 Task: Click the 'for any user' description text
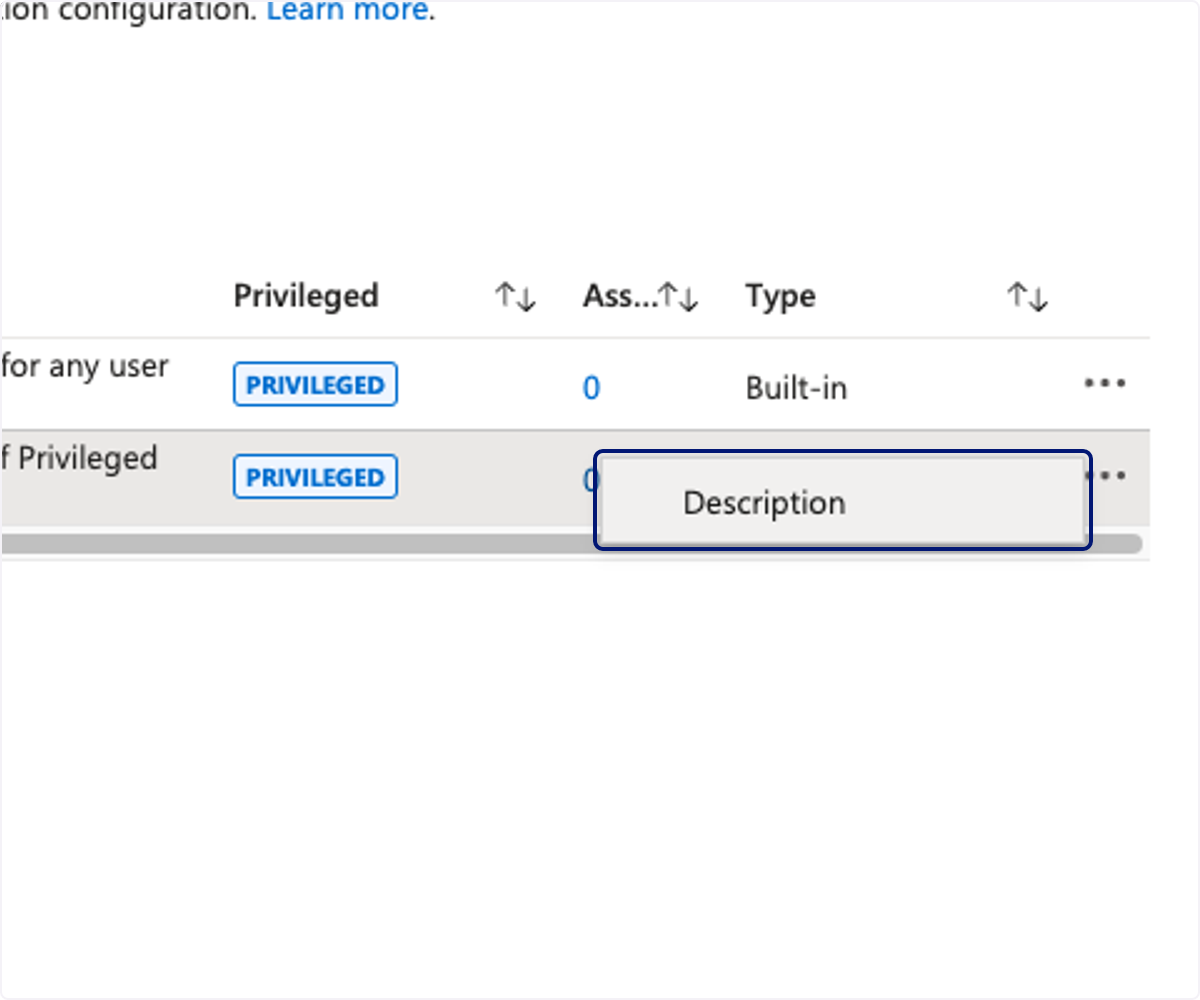[84, 367]
